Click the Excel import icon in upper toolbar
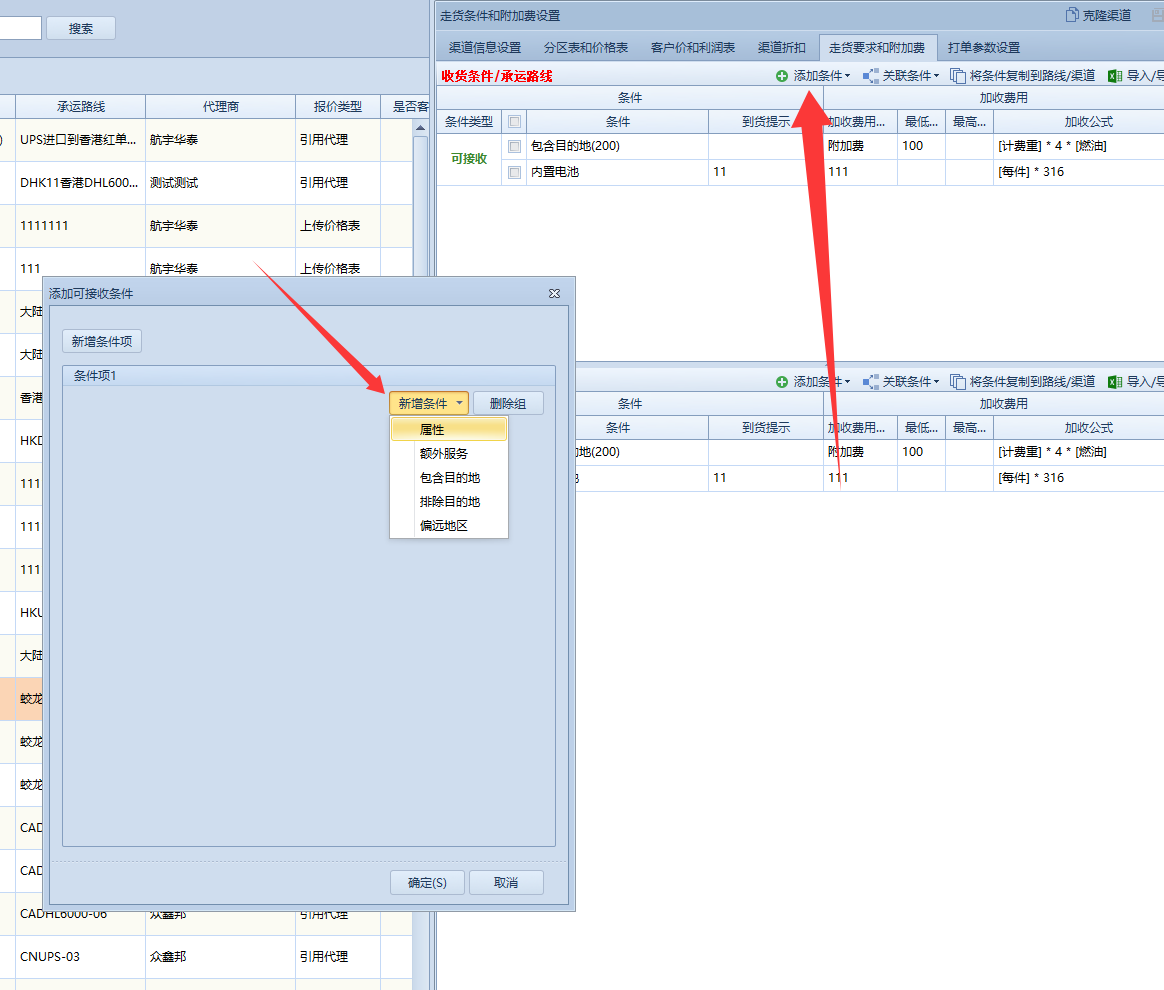 pyautogui.click(x=1115, y=76)
